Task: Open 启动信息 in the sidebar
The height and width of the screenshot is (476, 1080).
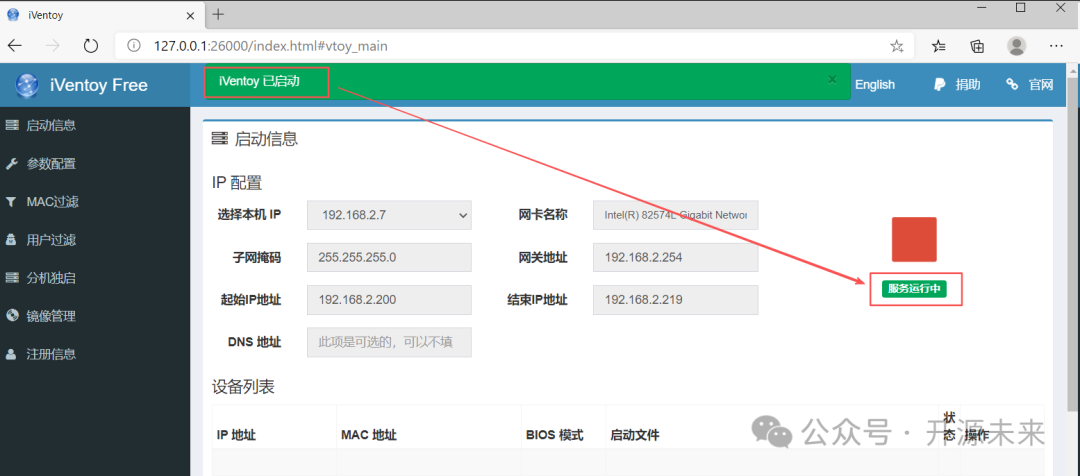Action: coord(50,125)
